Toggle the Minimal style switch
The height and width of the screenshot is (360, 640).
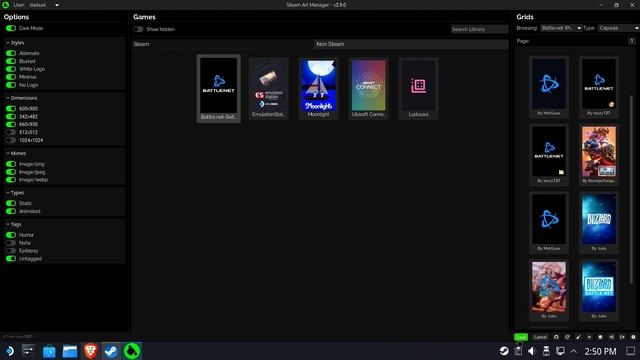point(11,77)
